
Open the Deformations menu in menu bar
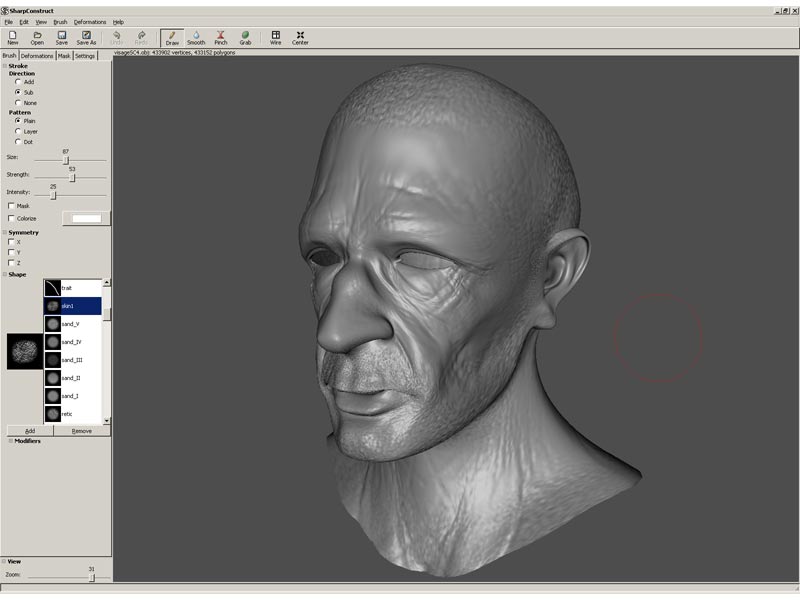[x=90, y=21]
